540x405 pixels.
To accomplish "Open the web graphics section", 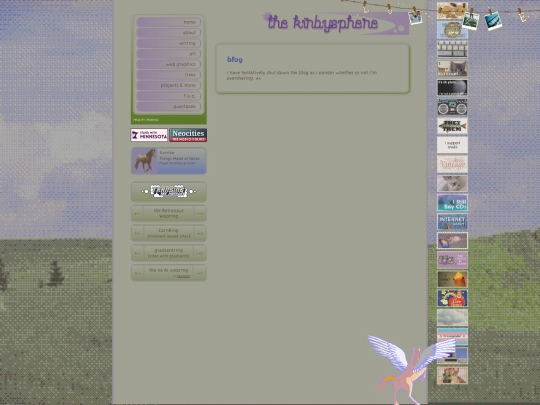I will pos(169,64).
